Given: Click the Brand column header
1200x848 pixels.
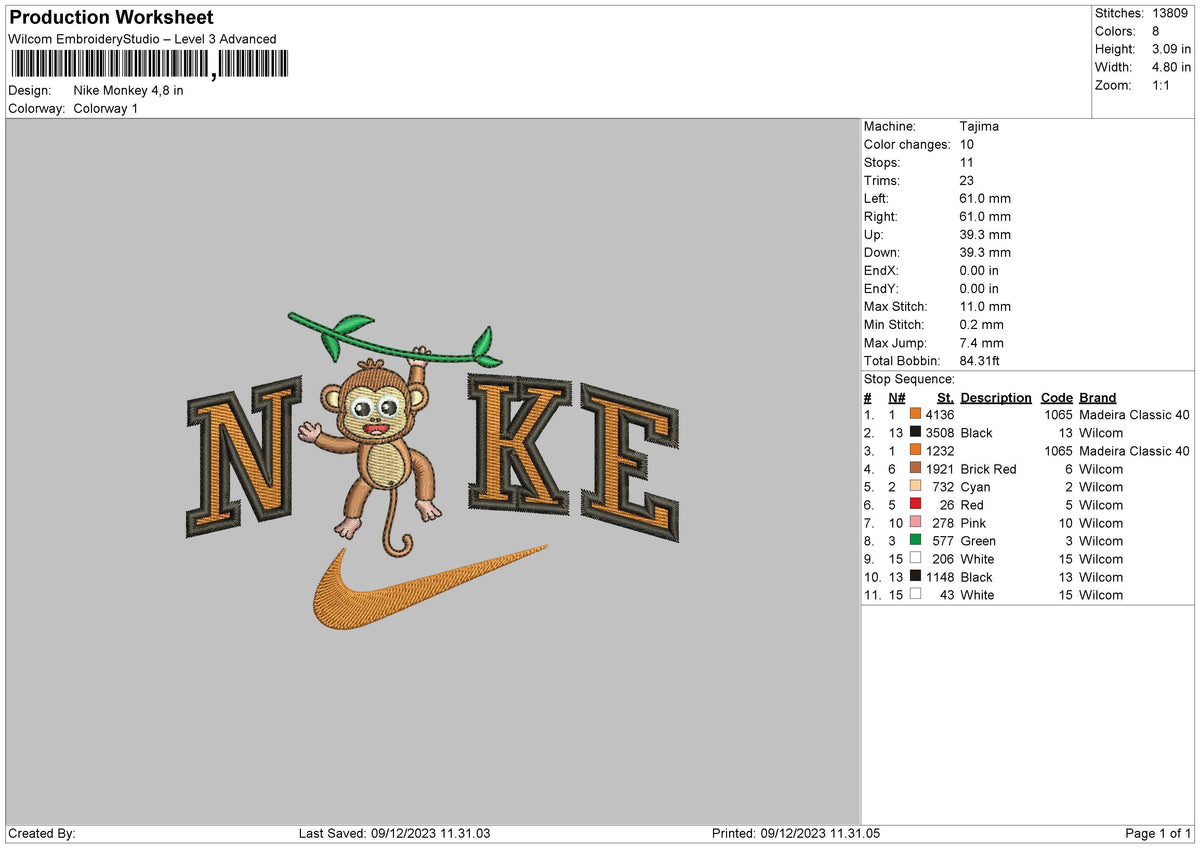Looking at the screenshot, I should [1097, 397].
